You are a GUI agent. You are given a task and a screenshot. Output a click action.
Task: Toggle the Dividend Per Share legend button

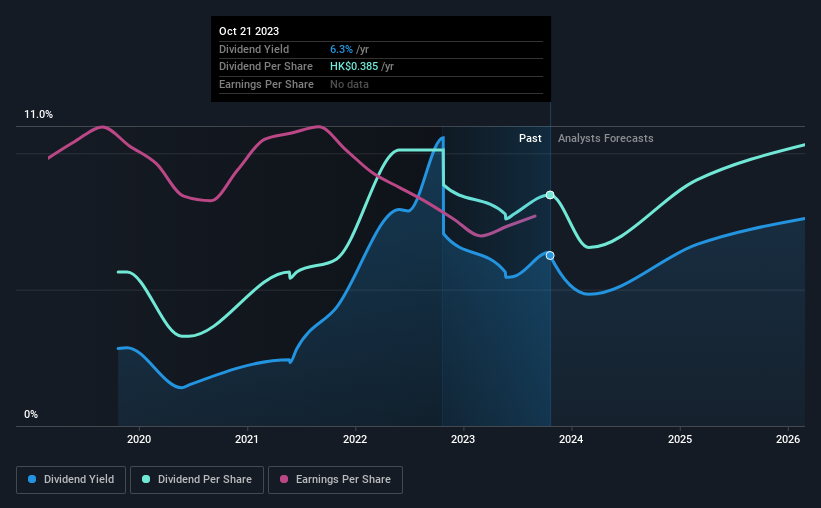(197, 480)
